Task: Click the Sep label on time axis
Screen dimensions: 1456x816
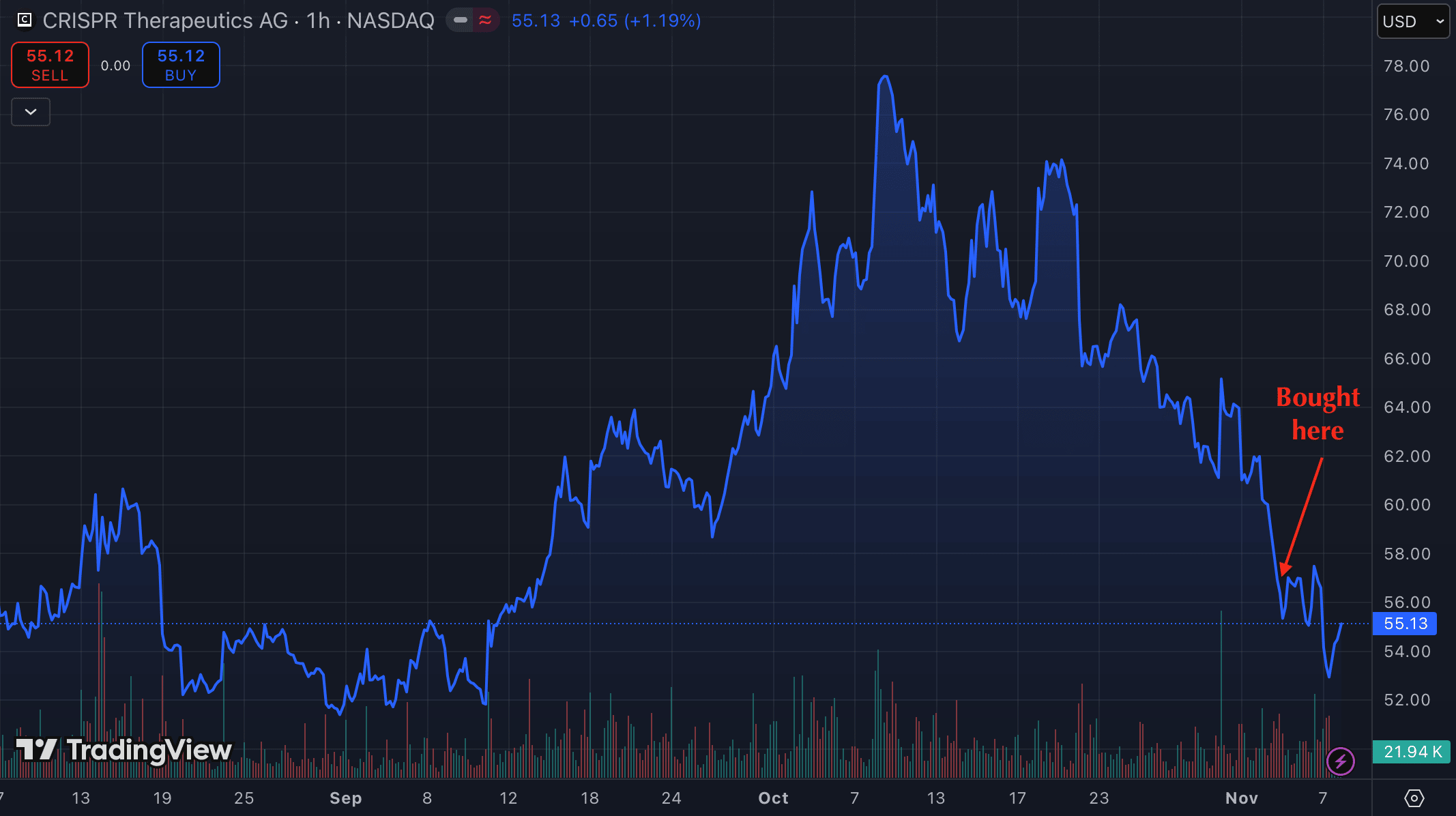Action: tap(345, 798)
